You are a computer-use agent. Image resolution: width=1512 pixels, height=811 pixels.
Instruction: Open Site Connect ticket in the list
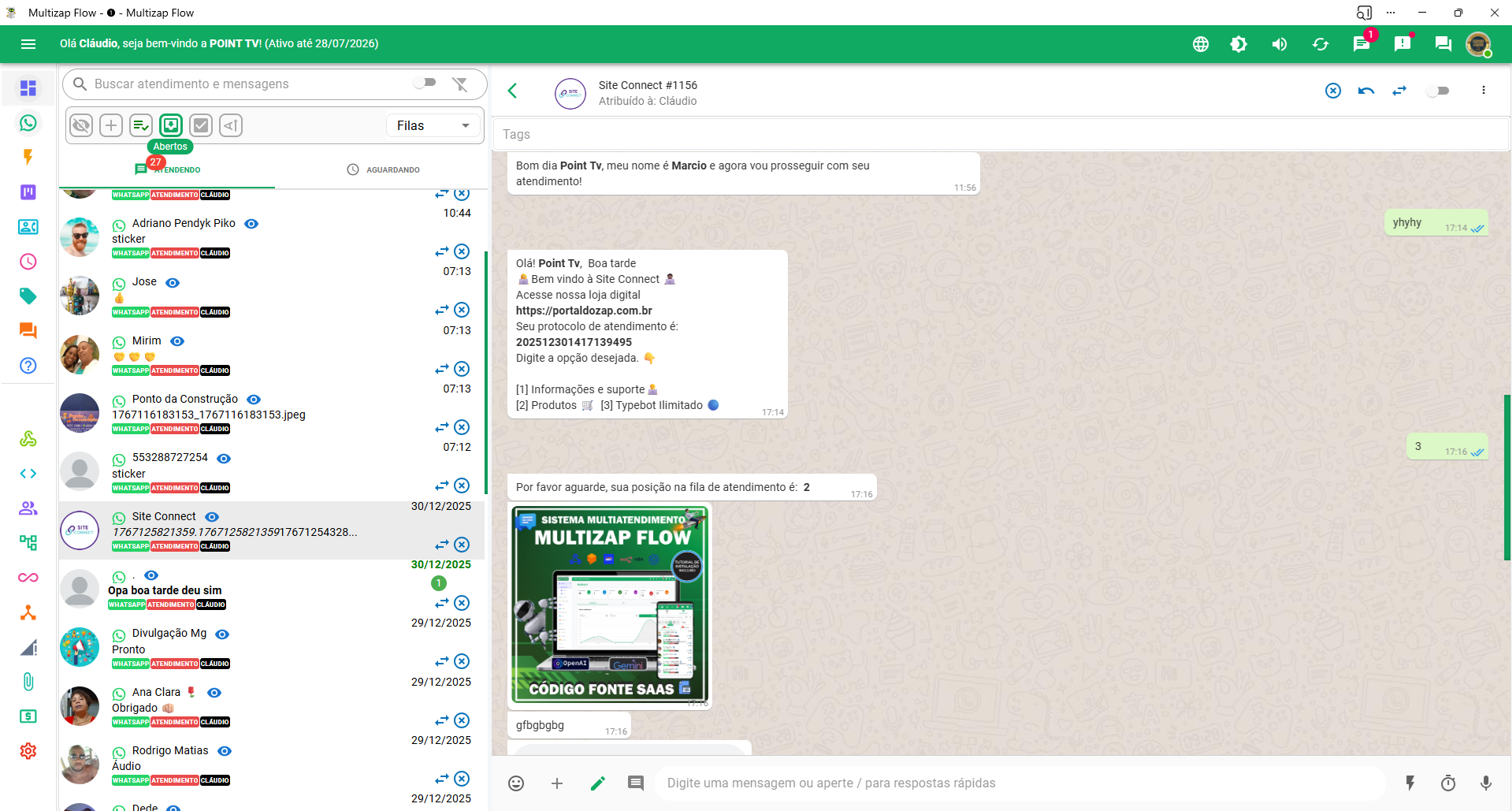(272, 530)
